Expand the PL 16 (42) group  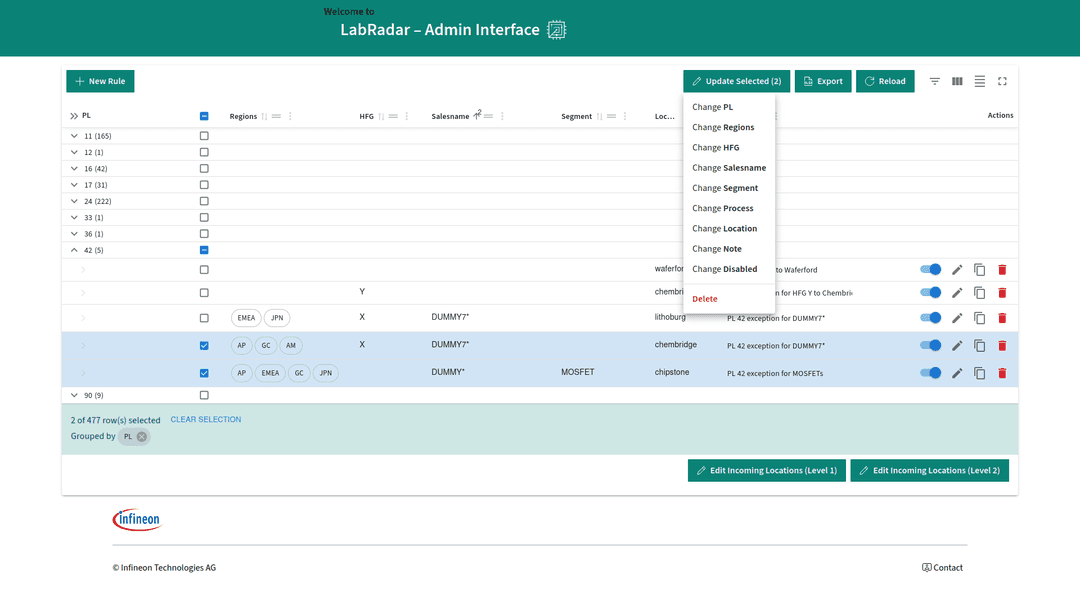(x=74, y=169)
